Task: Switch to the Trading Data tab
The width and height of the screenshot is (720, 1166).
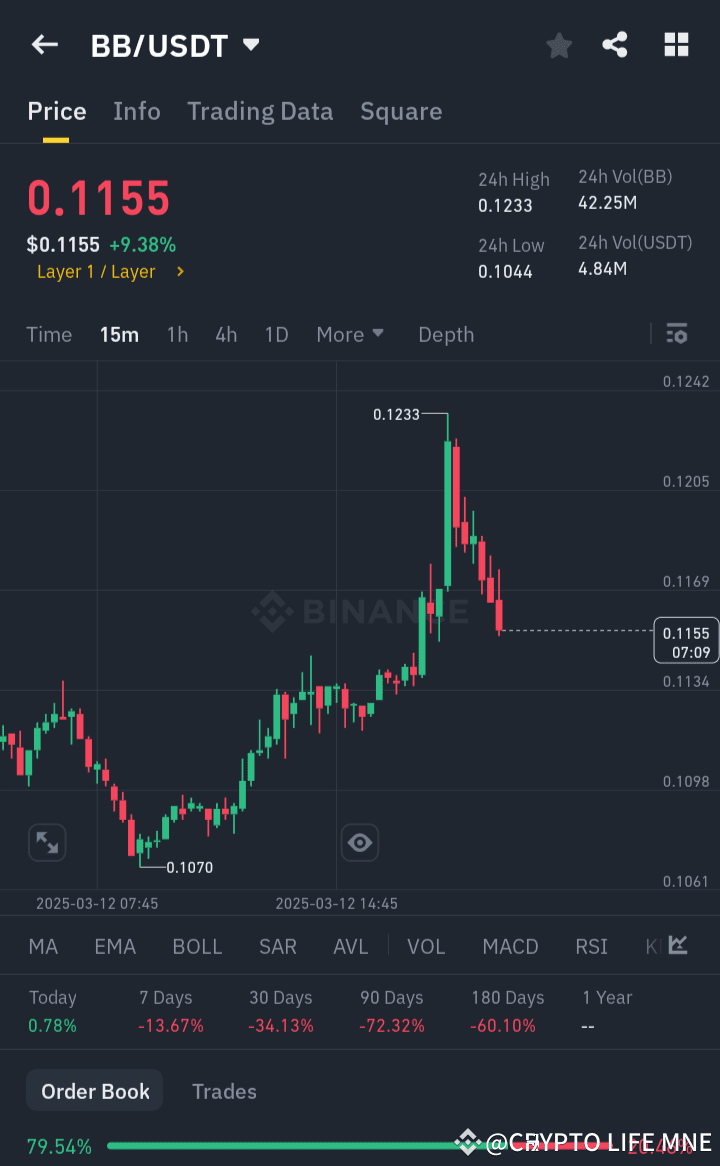Action: (x=260, y=111)
